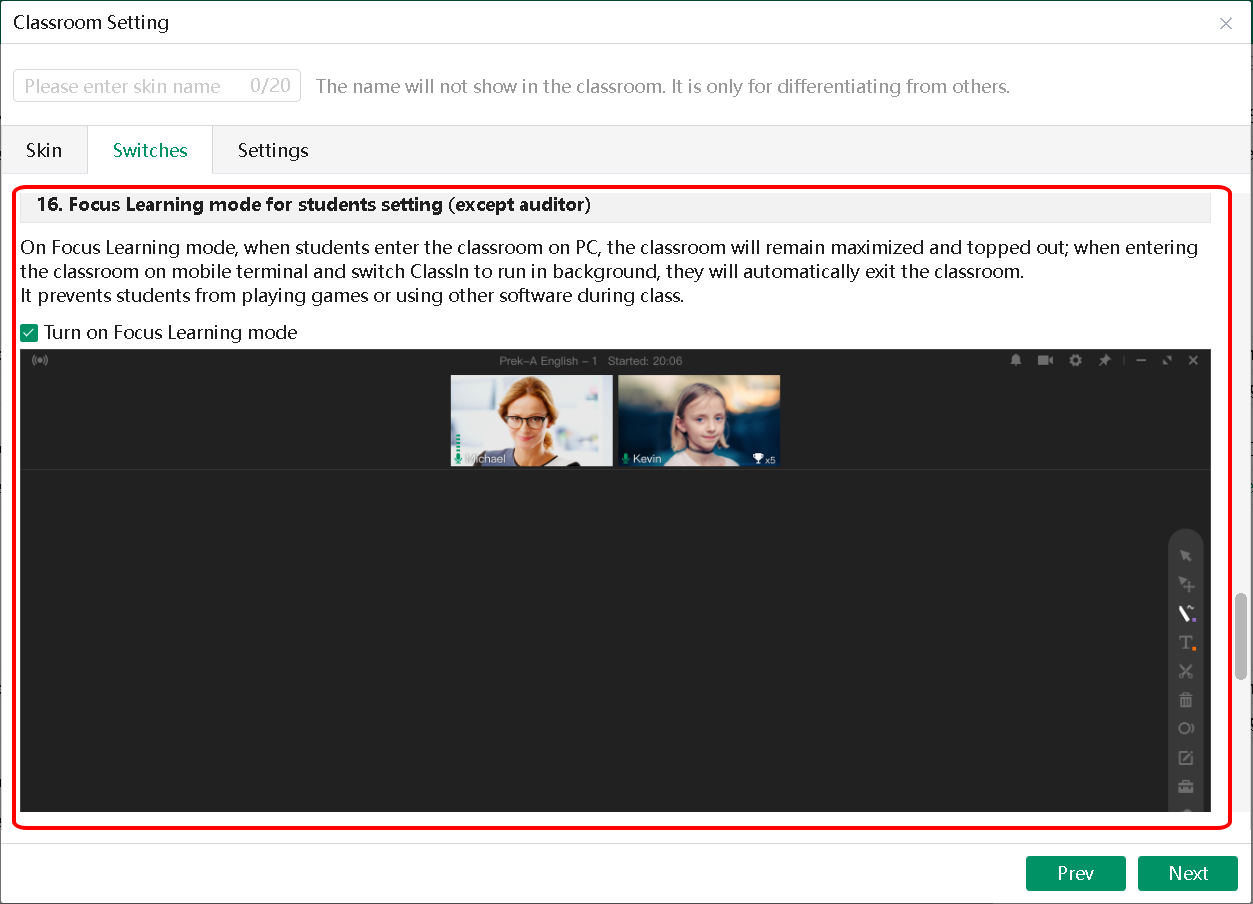Switch to the Skin tab
1253x904 pixels.
pos(44,151)
